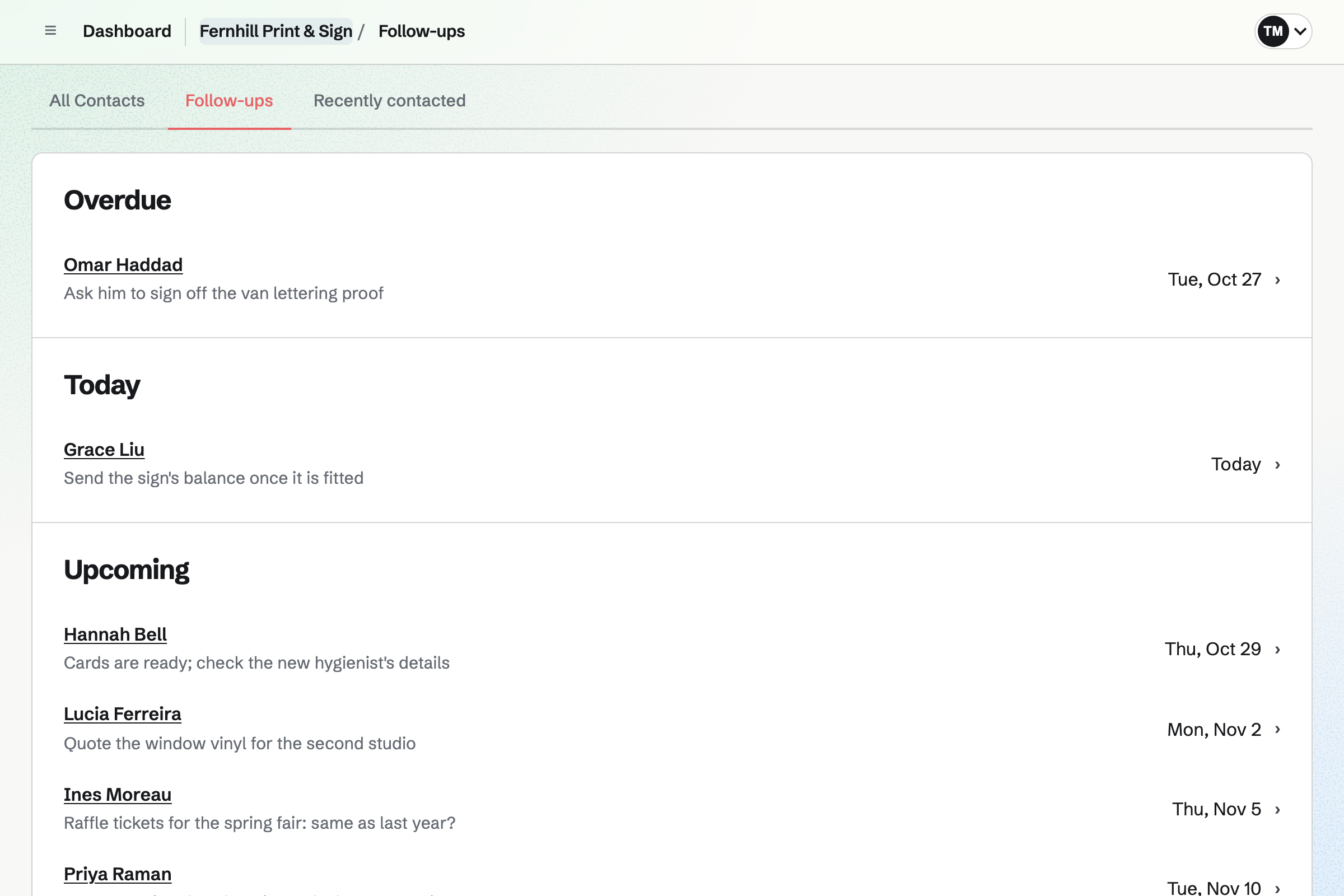Click the Thu, Nov 5 due date
The height and width of the screenshot is (896, 1344).
coord(1216,809)
